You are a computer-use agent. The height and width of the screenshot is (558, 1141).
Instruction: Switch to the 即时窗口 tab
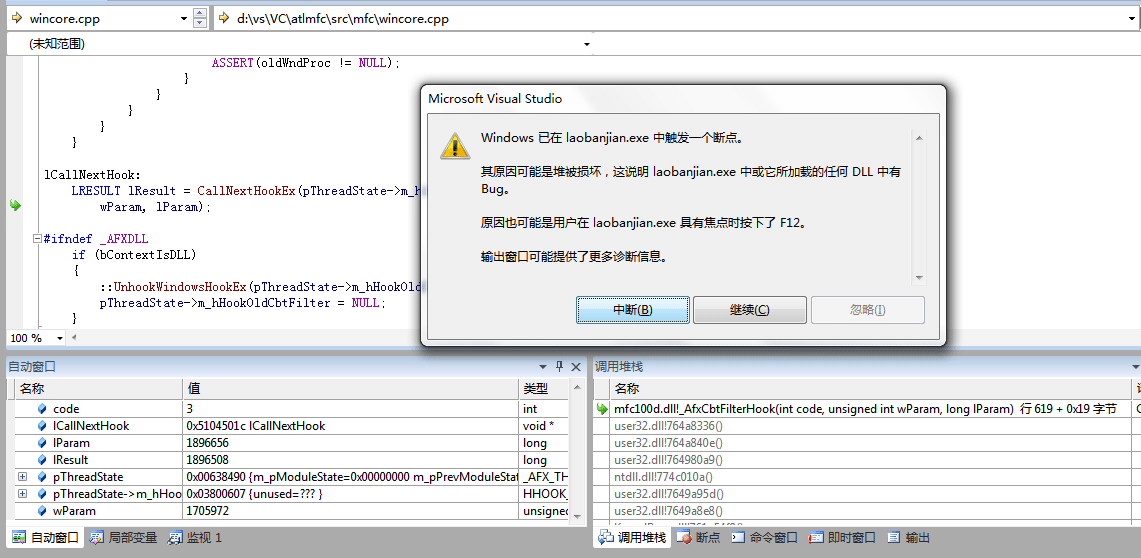point(843,538)
